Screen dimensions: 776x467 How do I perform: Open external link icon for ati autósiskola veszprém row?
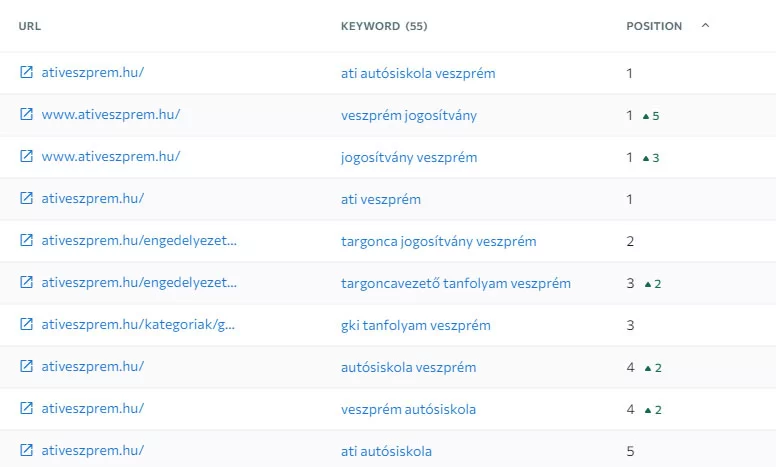pyautogui.click(x=27, y=73)
